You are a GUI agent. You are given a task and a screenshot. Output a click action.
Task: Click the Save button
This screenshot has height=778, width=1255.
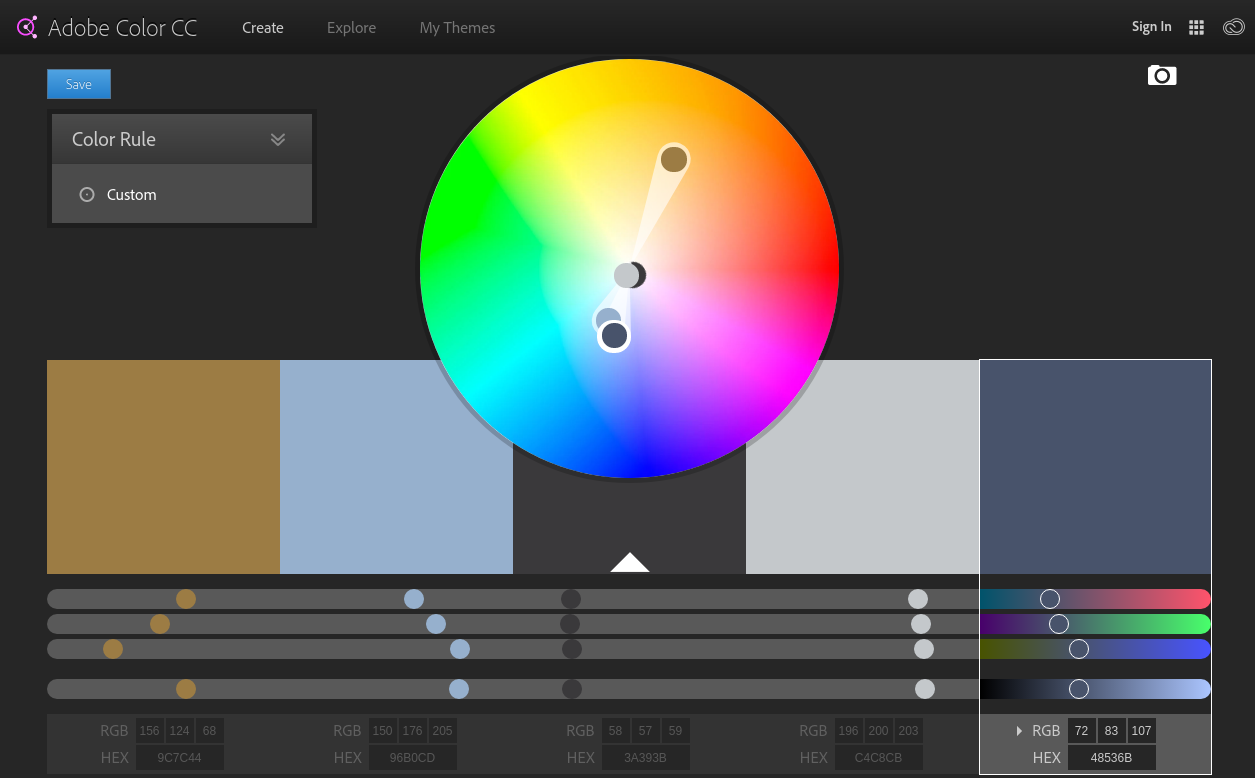coord(79,84)
